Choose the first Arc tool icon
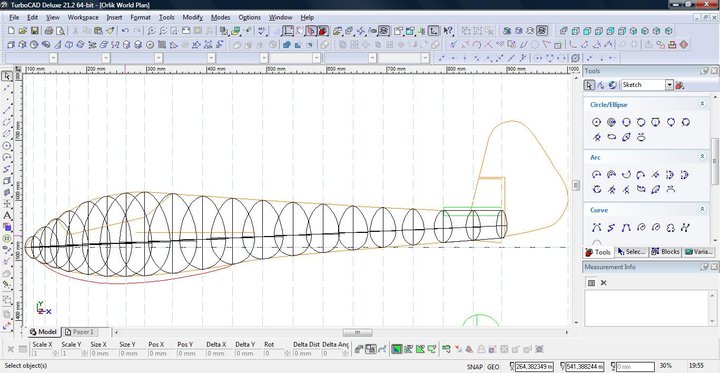This screenshot has height=373, width=720. click(596, 175)
